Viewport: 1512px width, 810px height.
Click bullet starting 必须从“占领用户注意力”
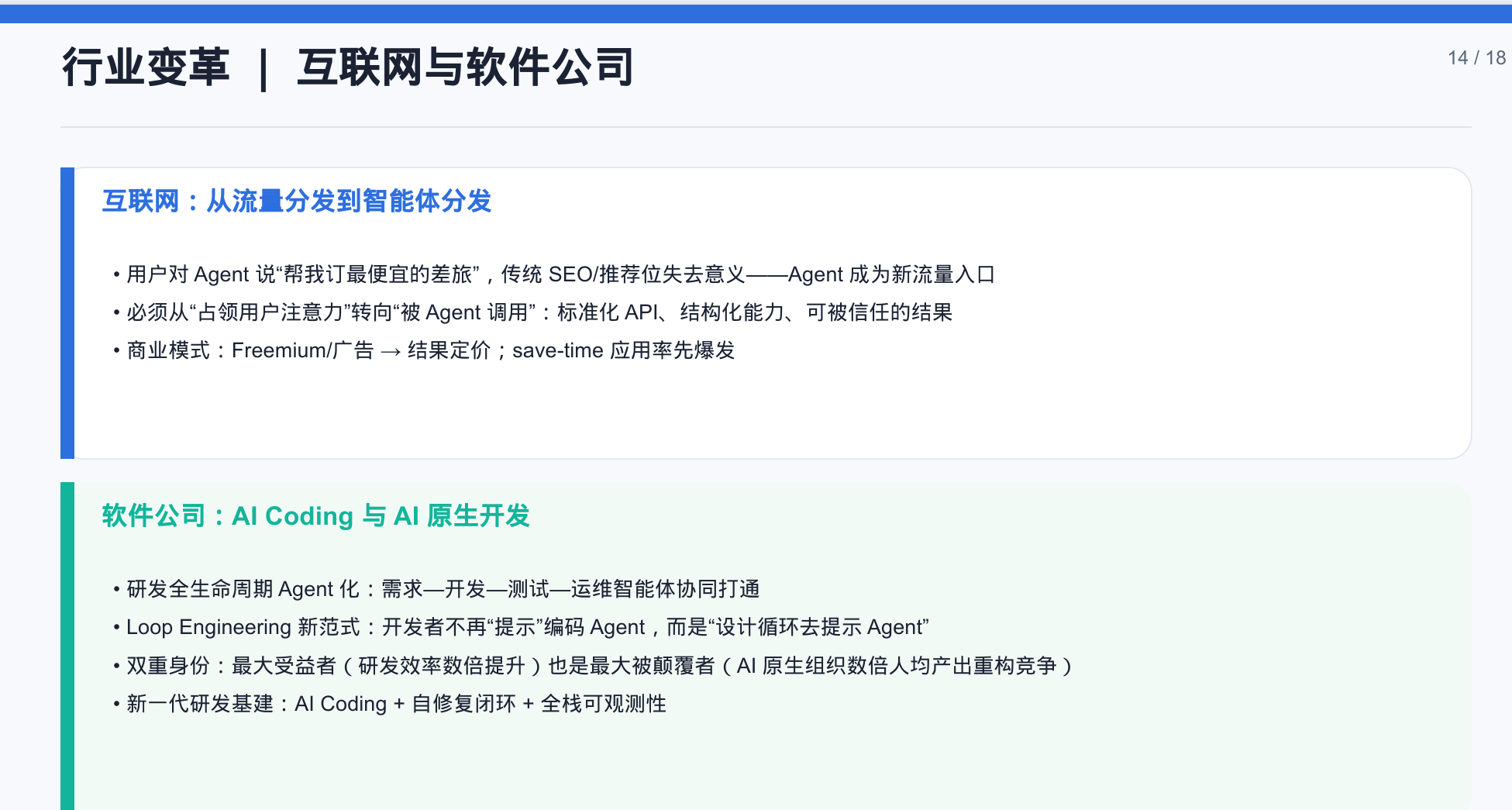tap(532, 312)
